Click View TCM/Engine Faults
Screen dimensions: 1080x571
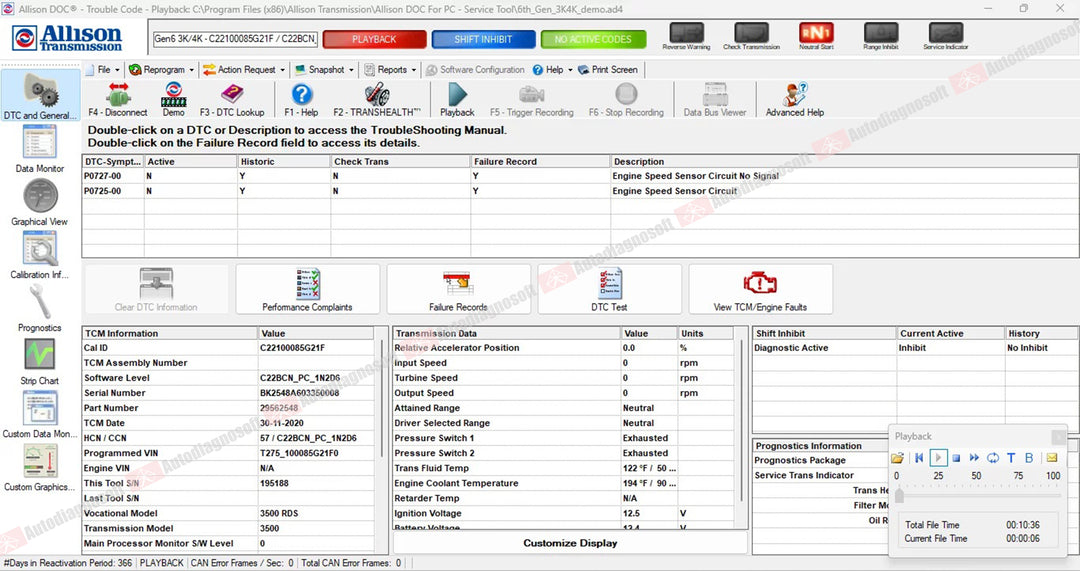(760, 289)
